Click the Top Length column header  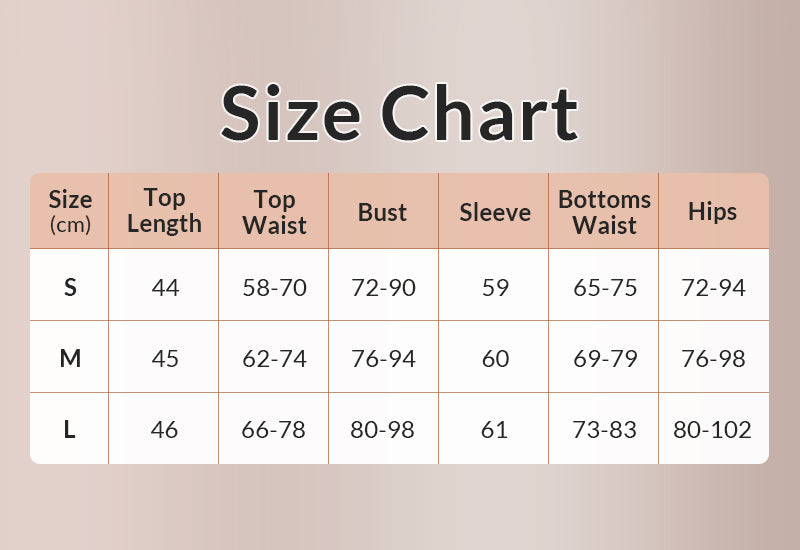164,211
